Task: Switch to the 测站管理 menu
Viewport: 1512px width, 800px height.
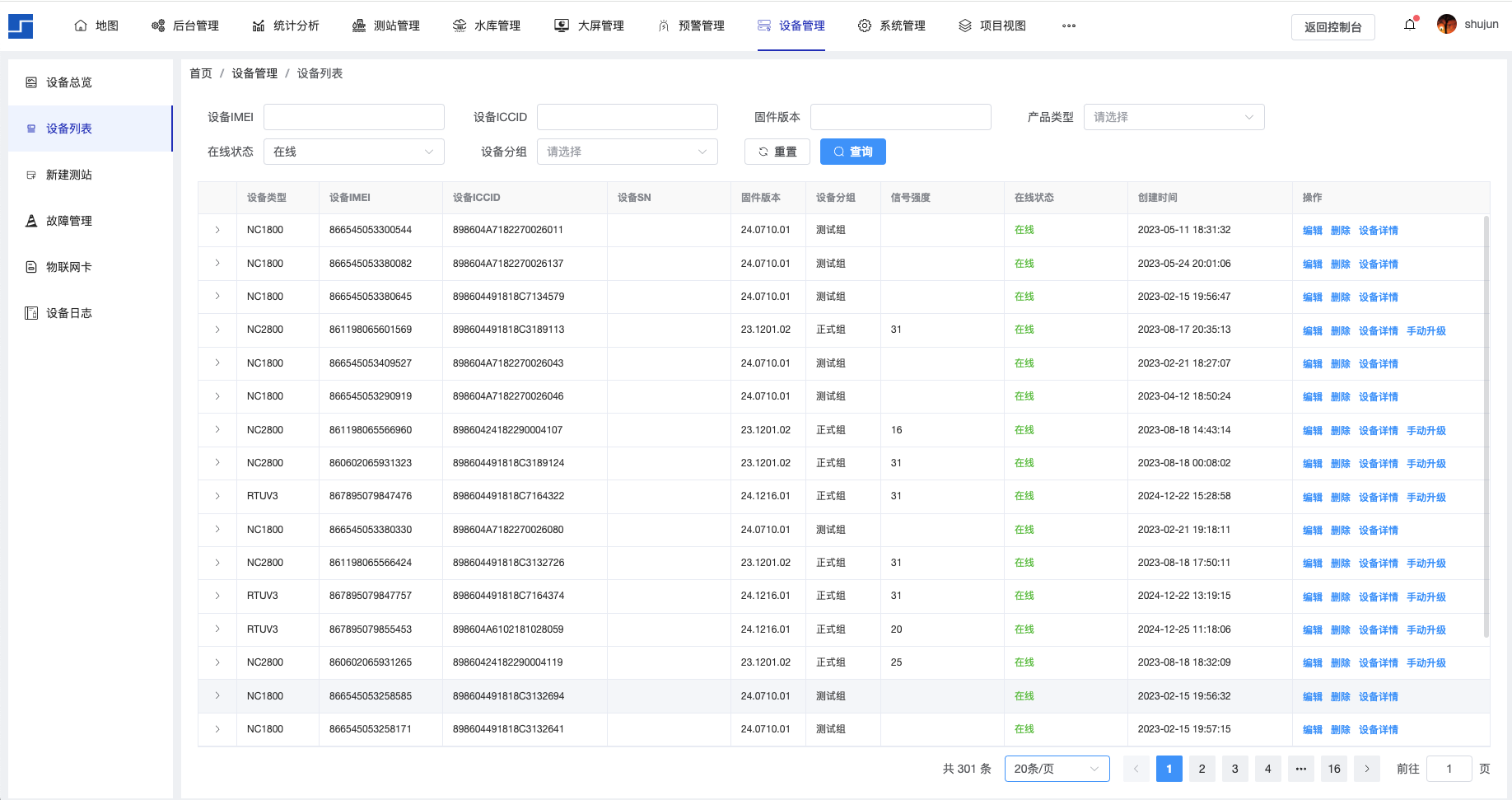Action: pos(386,26)
